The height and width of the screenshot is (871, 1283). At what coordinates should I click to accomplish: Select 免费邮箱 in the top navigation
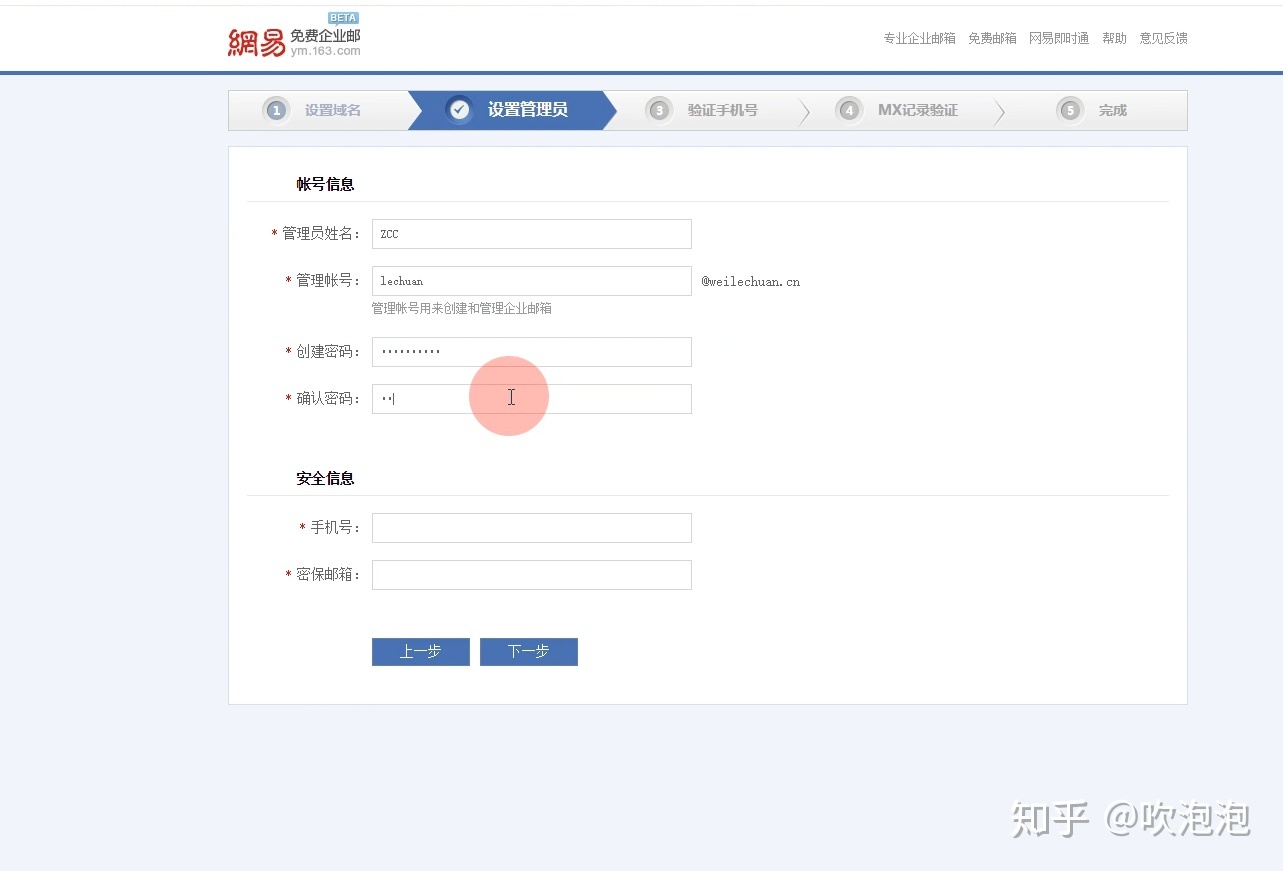pos(992,38)
